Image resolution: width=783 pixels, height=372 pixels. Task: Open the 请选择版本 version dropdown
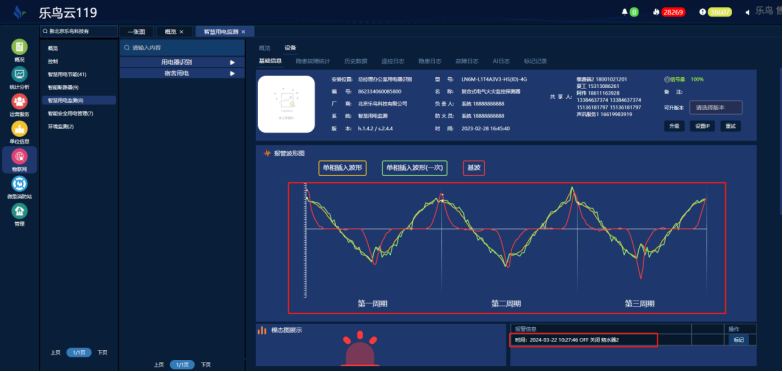tap(716, 107)
